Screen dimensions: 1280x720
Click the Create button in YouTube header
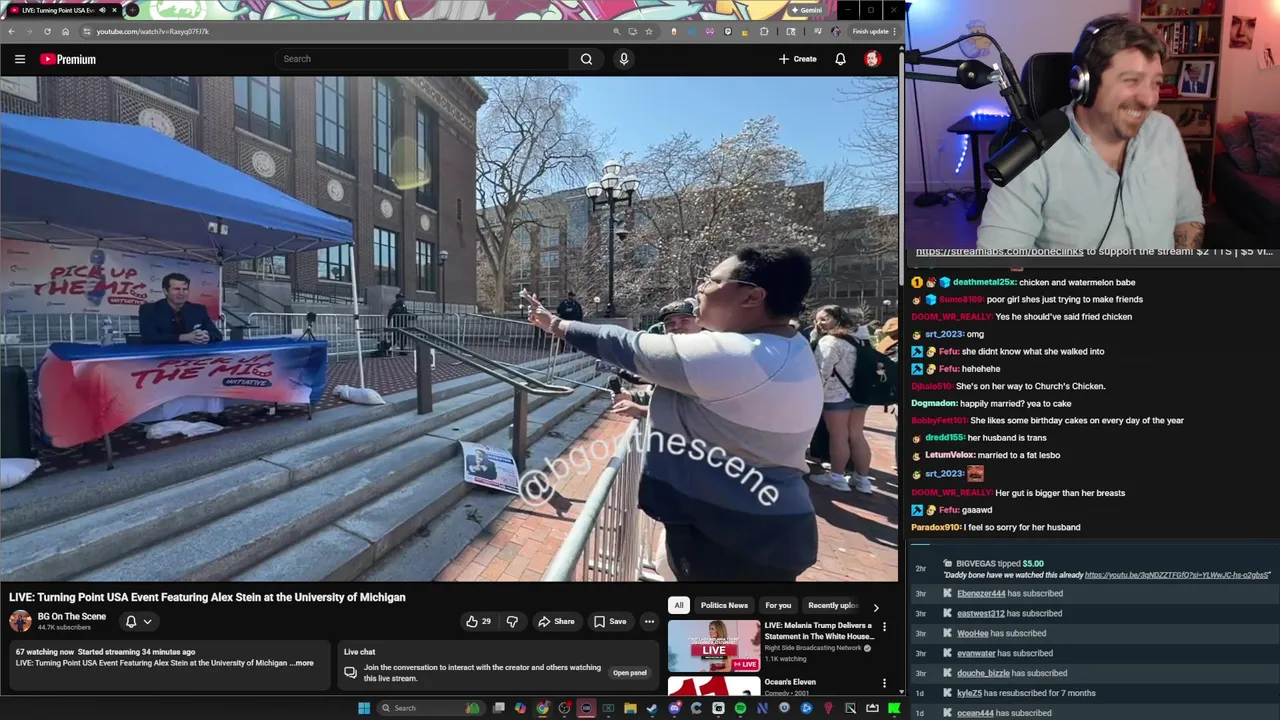[x=798, y=59]
